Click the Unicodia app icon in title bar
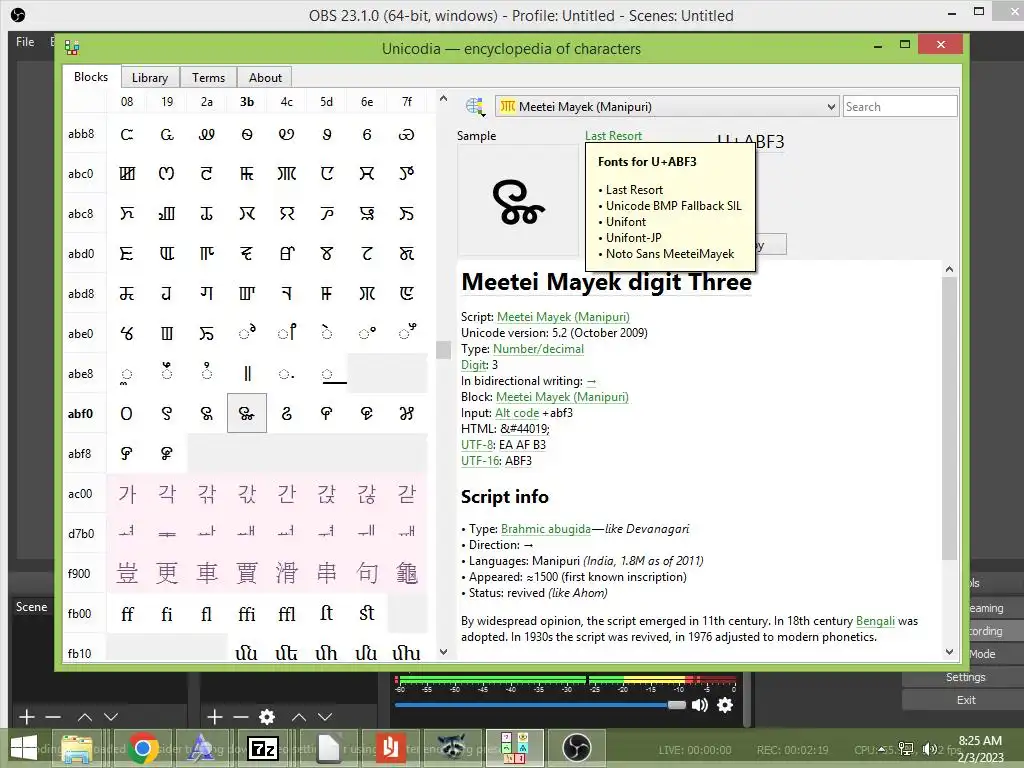Viewport: 1024px width, 768px height. point(72,48)
